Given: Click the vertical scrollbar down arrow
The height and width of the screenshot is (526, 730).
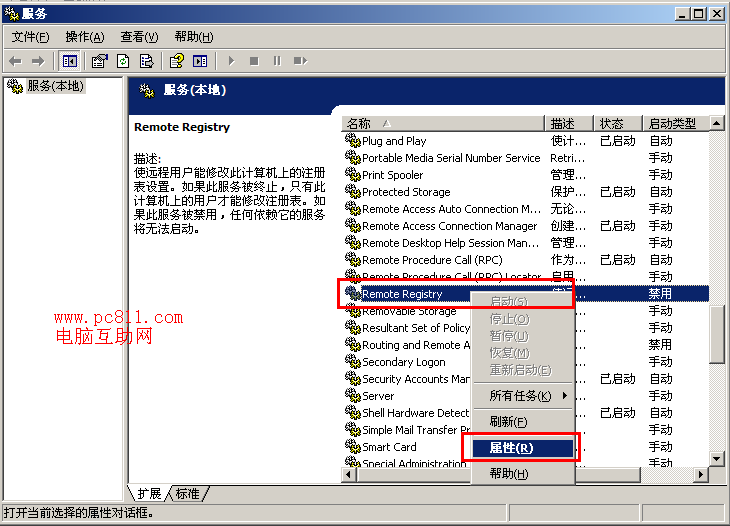Looking at the screenshot, I should coord(716,458).
